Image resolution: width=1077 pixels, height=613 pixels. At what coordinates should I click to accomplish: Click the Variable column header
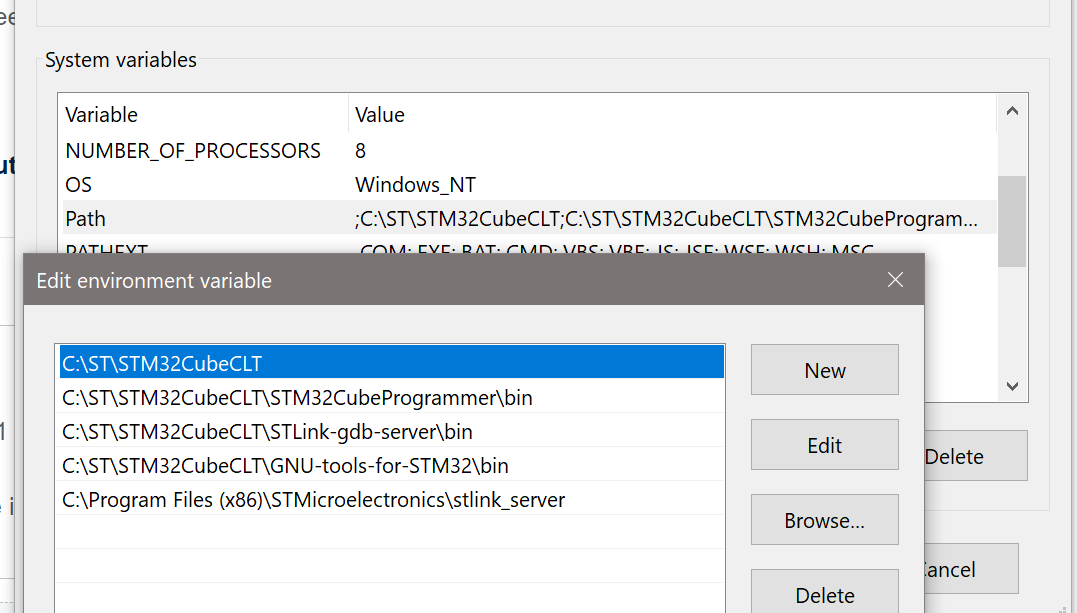coord(205,114)
